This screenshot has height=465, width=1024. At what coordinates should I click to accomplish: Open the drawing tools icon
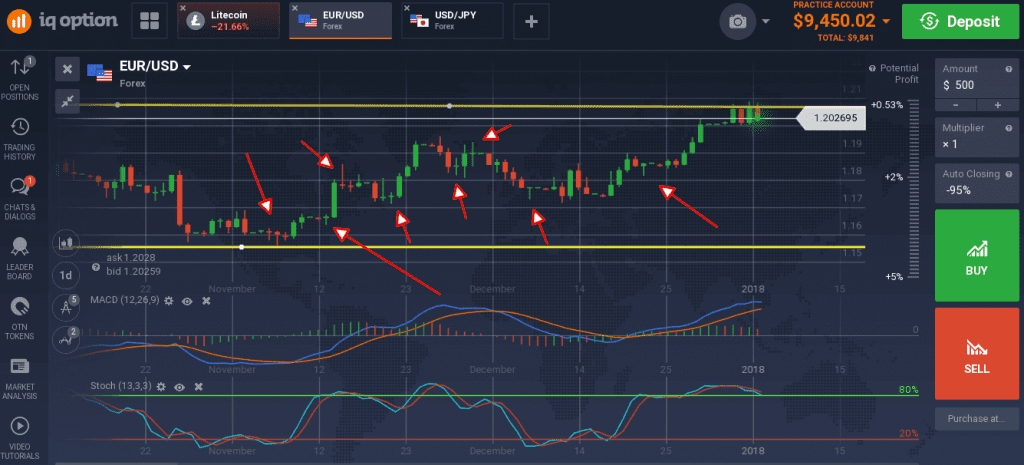[66, 308]
